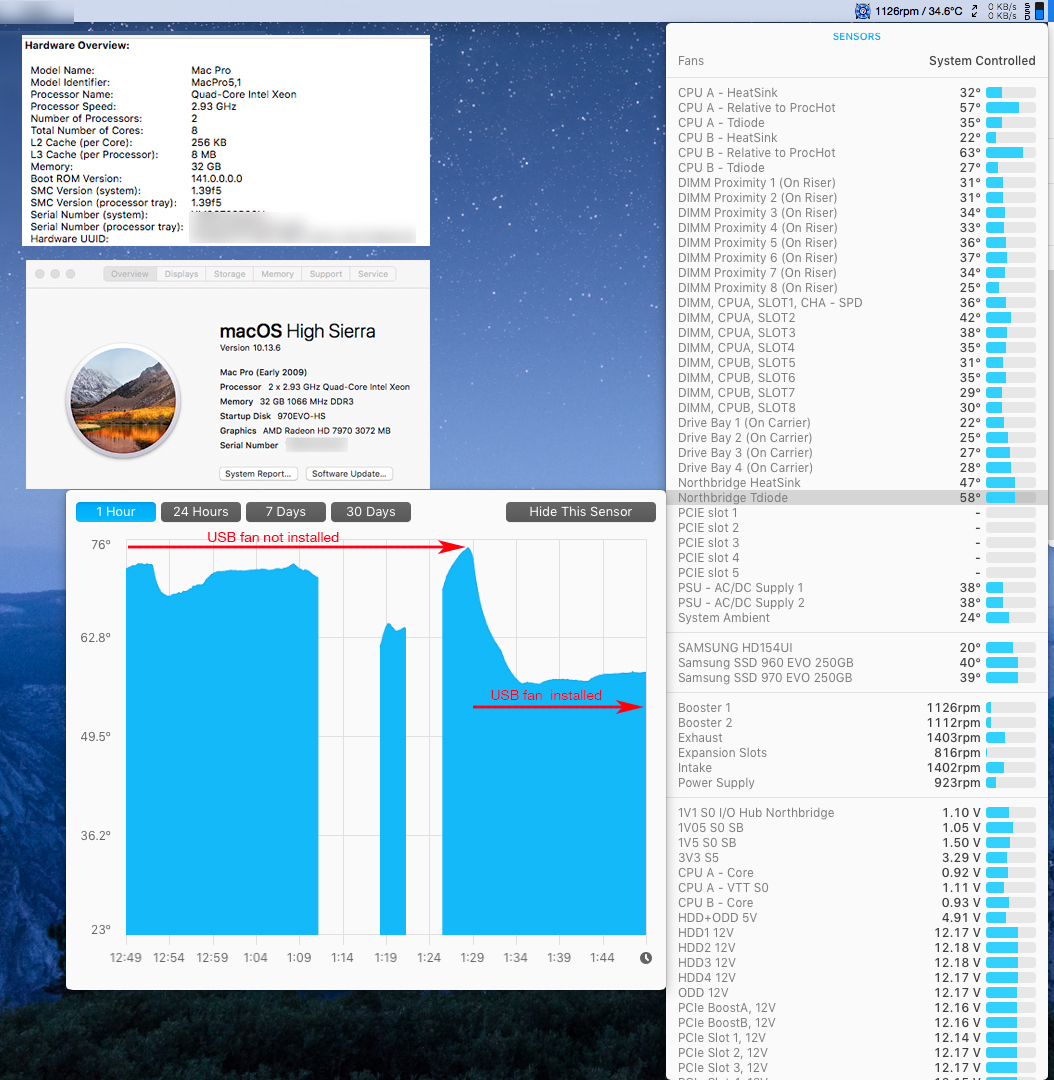This screenshot has height=1080, width=1054.
Task: Select the Booster 2 fan row
Action: click(x=856, y=723)
